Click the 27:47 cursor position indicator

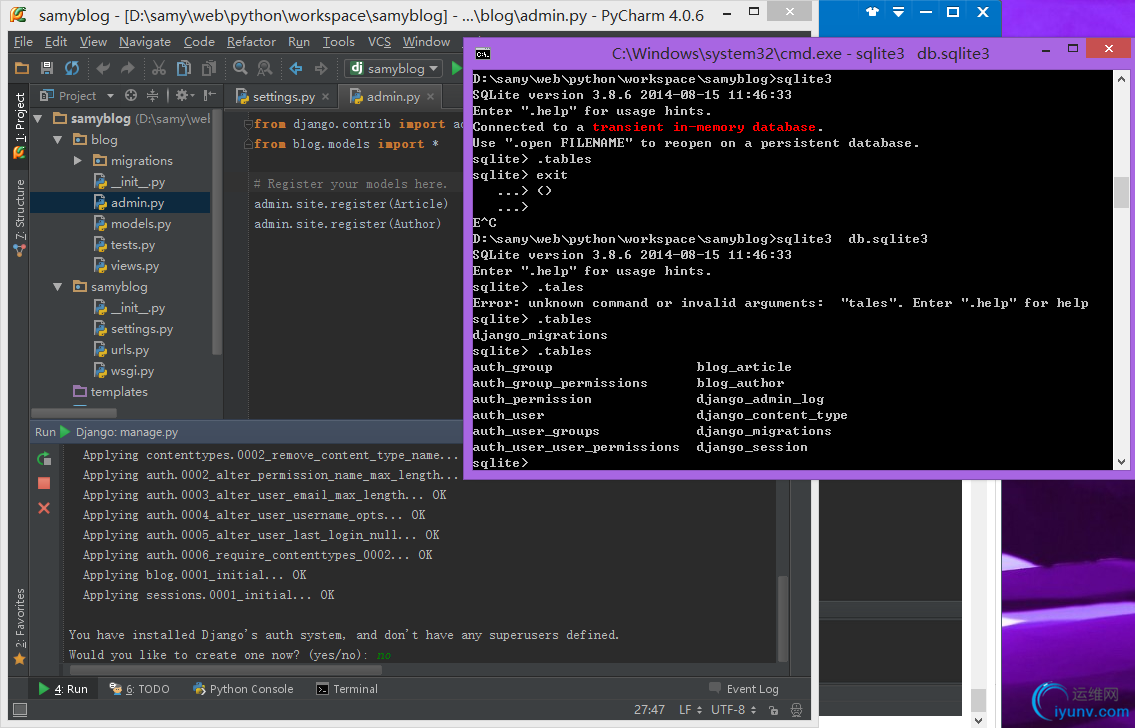pyautogui.click(x=649, y=710)
